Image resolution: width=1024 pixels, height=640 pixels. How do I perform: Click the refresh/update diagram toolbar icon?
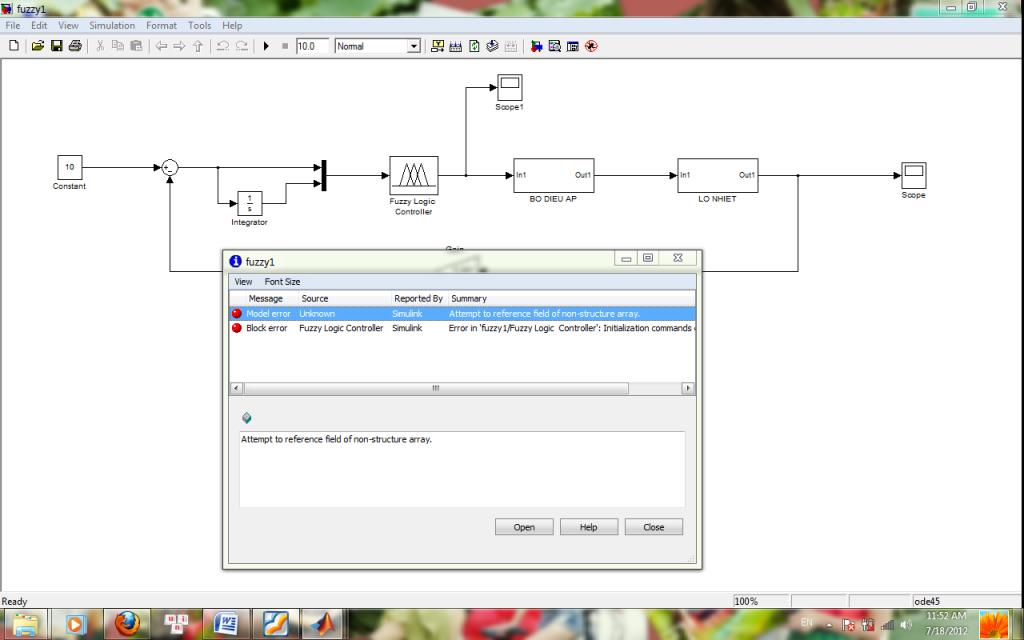474,46
